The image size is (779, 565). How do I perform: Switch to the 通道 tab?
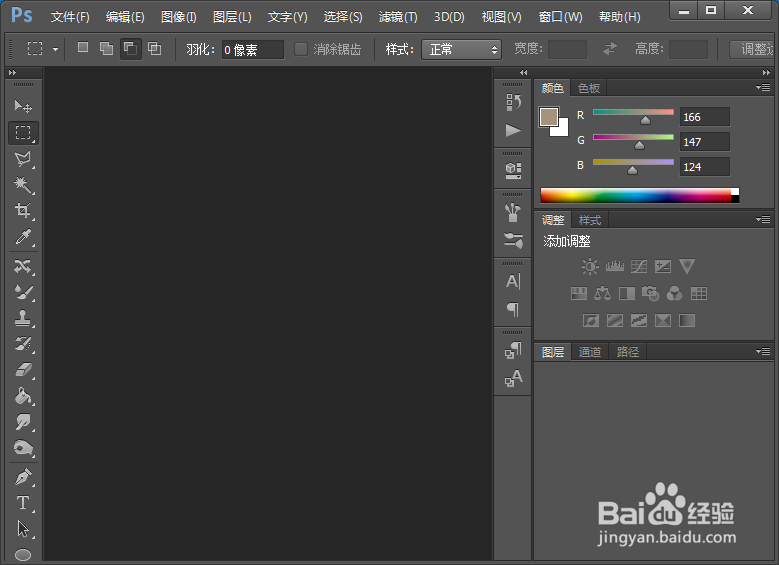click(x=590, y=352)
